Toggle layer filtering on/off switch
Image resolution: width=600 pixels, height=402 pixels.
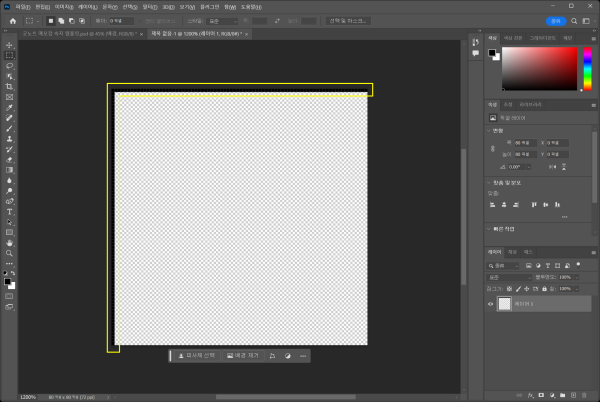coord(578,265)
